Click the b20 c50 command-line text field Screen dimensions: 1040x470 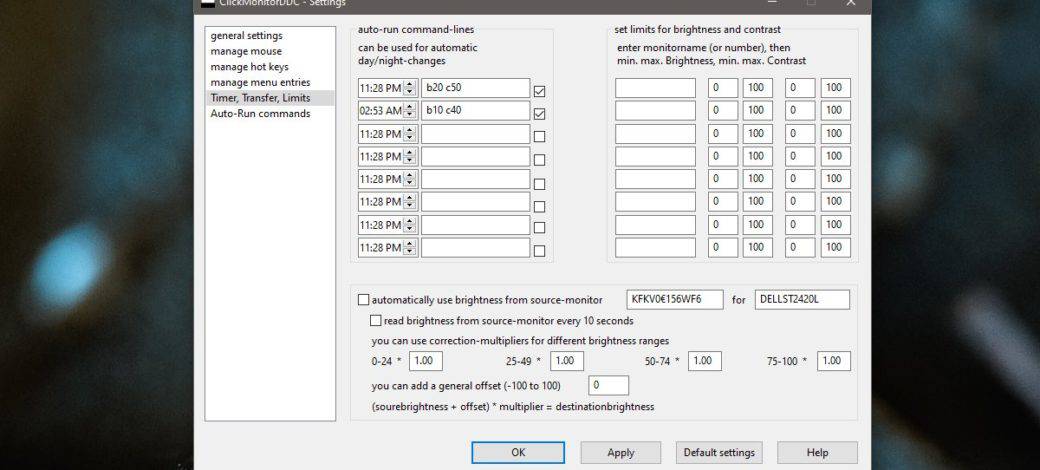click(475, 88)
